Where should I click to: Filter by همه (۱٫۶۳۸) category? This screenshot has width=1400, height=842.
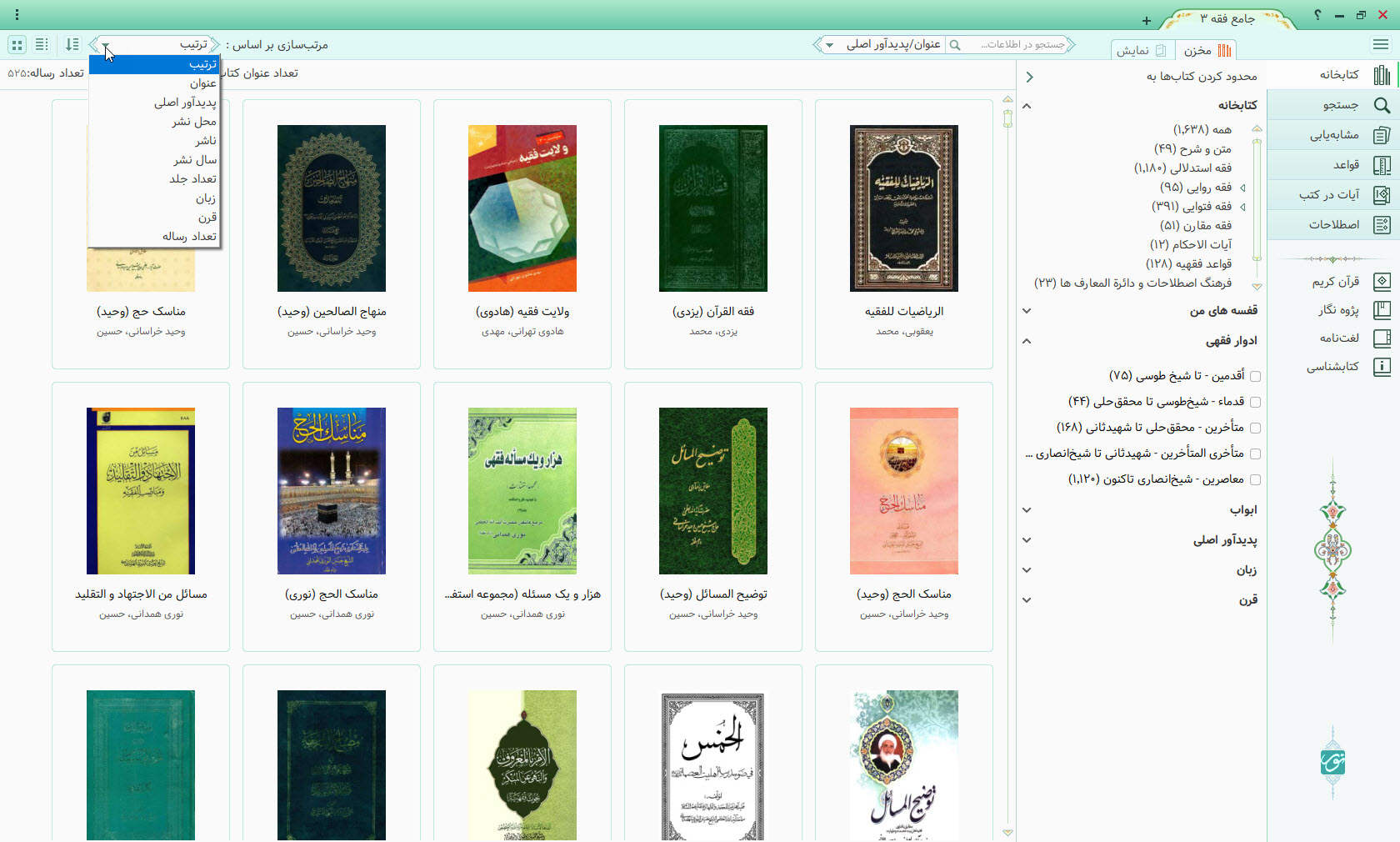(1202, 129)
